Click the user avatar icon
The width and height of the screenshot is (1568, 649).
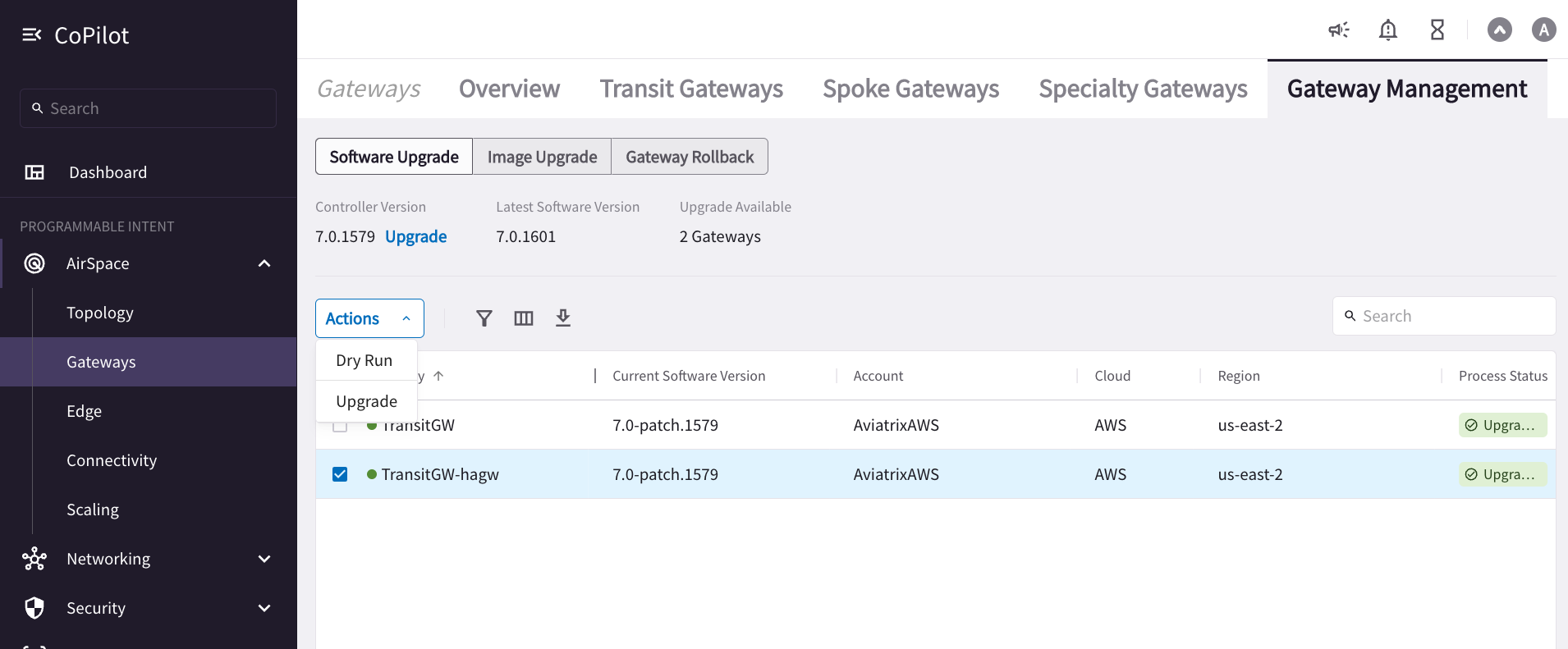click(1543, 30)
